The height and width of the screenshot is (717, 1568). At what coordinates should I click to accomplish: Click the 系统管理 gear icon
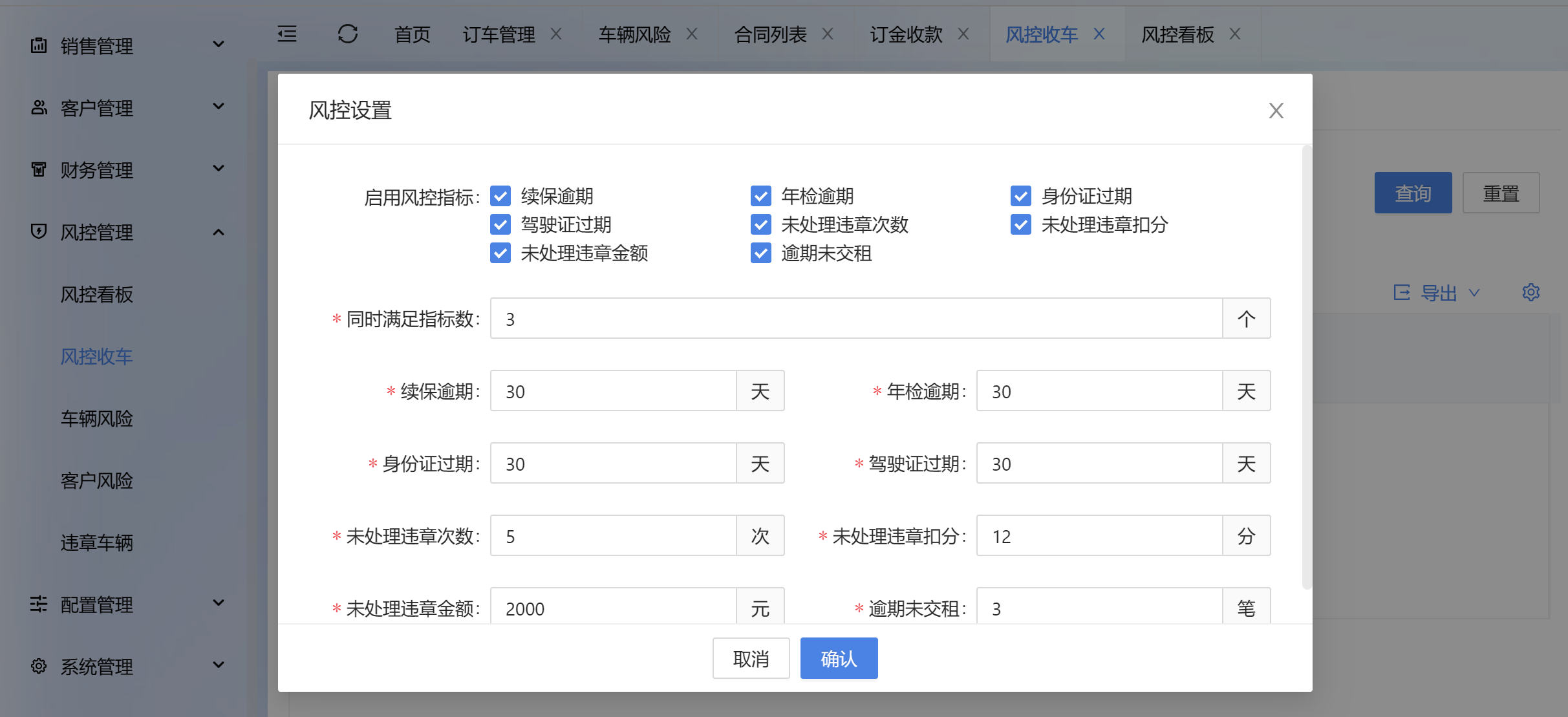click(x=39, y=665)
